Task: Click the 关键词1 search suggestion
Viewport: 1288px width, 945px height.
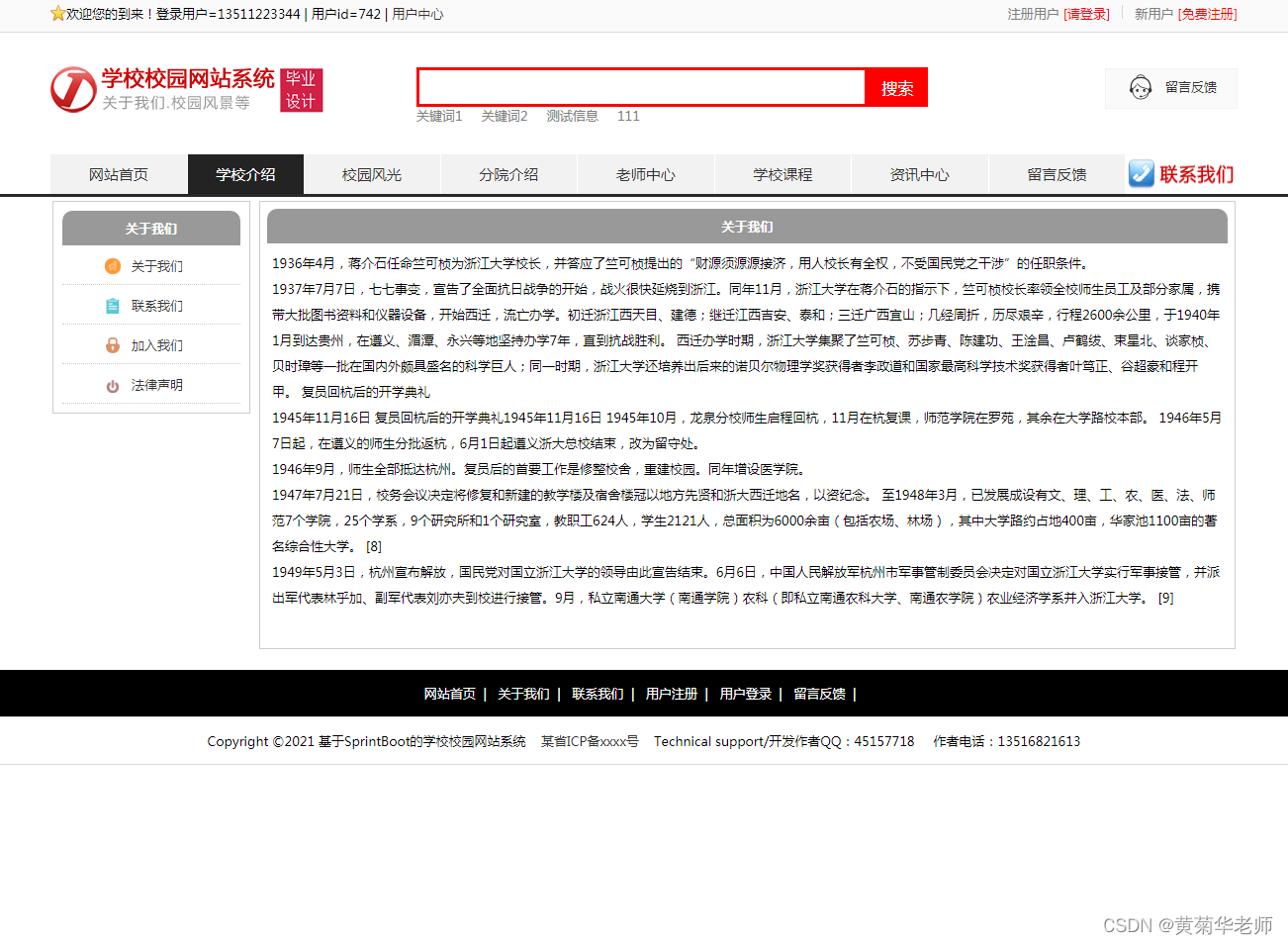Action: (x=439, y=116)
